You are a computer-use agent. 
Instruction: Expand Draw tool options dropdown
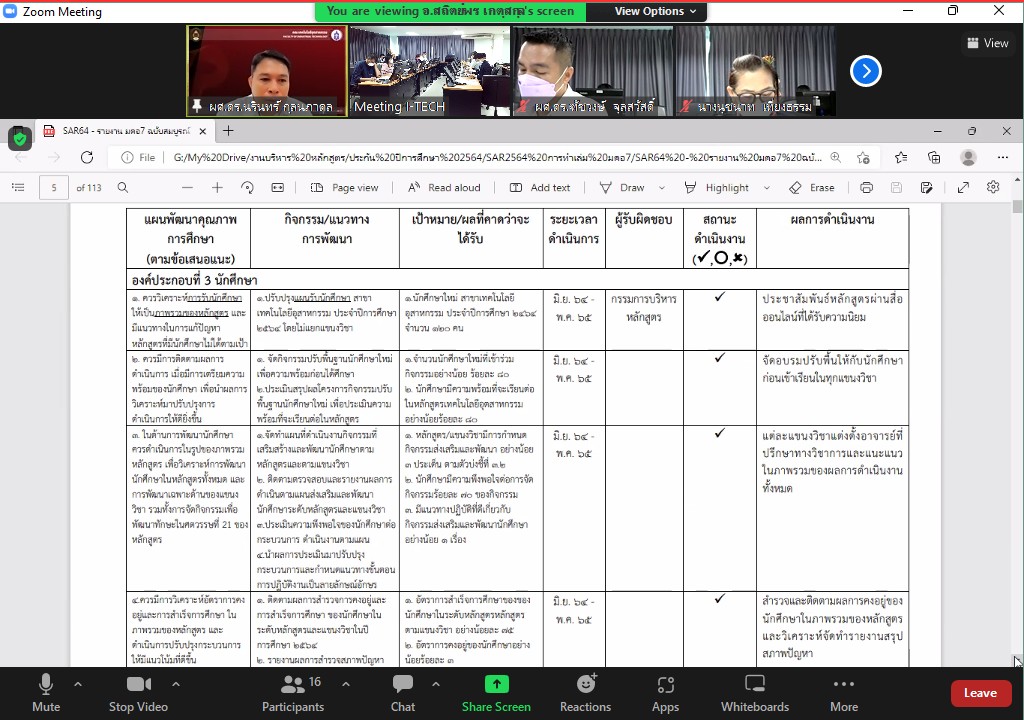point(662,188)
